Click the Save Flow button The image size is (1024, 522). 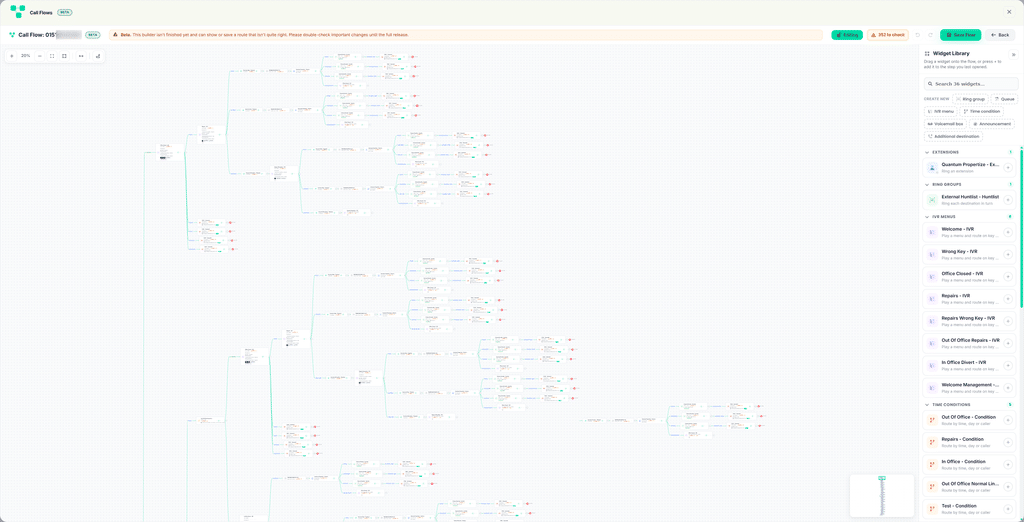tap(960, 35)
